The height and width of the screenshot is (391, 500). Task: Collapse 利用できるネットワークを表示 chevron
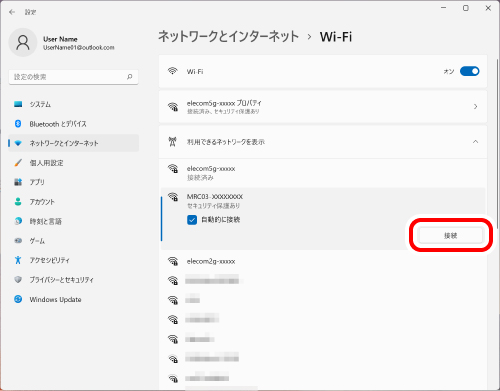[475, 142]
